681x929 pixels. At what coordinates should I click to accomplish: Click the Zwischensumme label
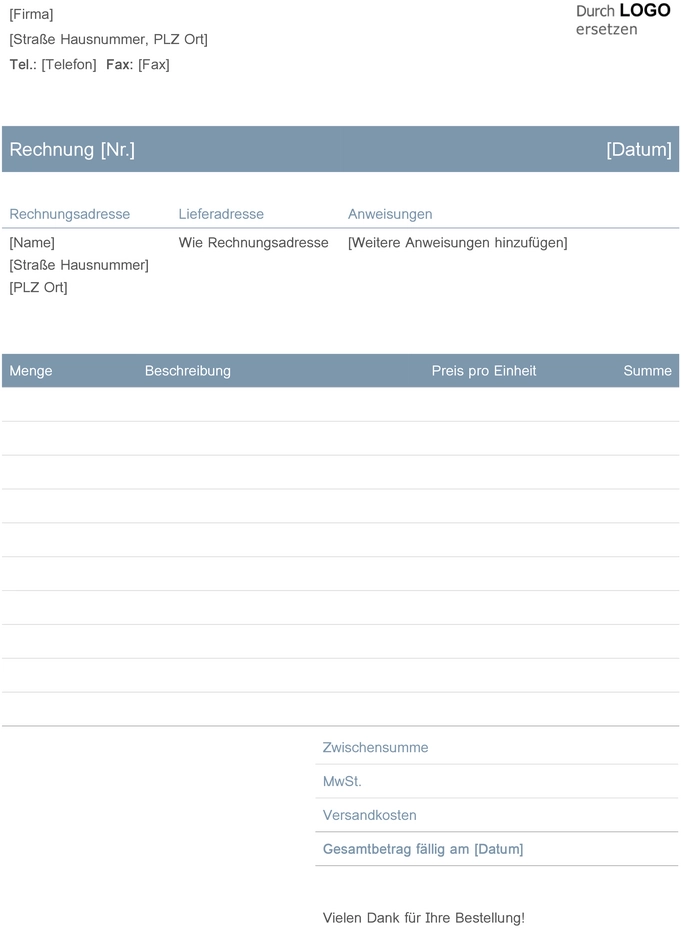point(375,748)
